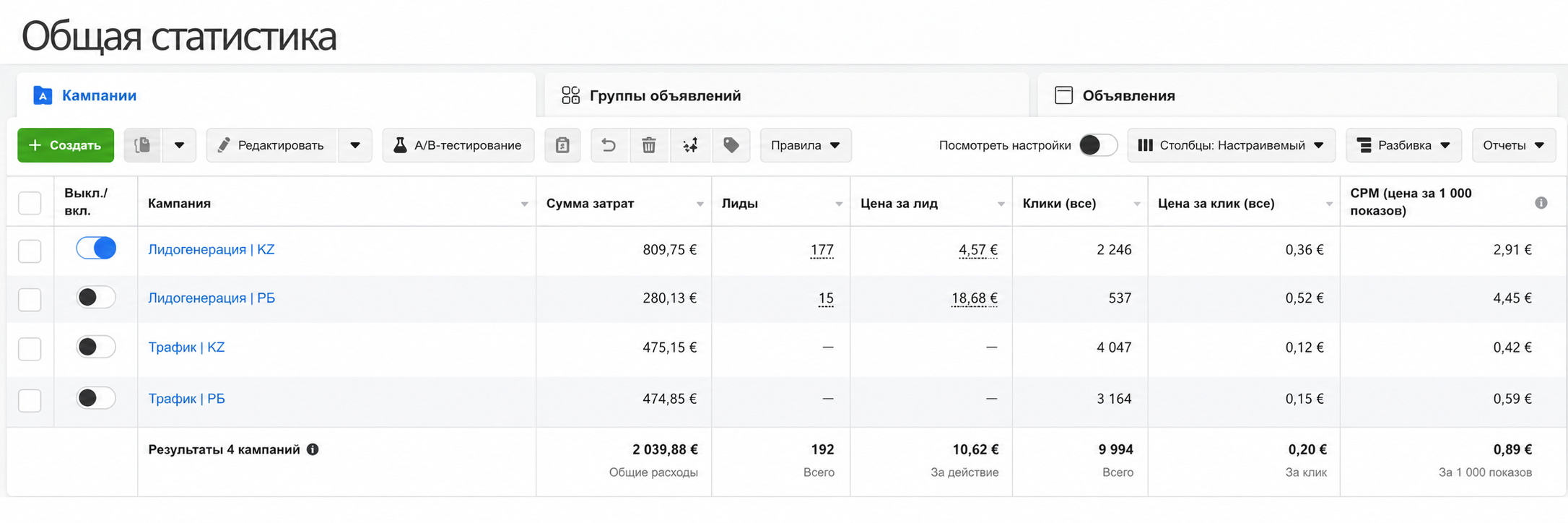Open the Лидогенерация | РБ campaign link
1568x523 pixels.
(x=212, y=298)
